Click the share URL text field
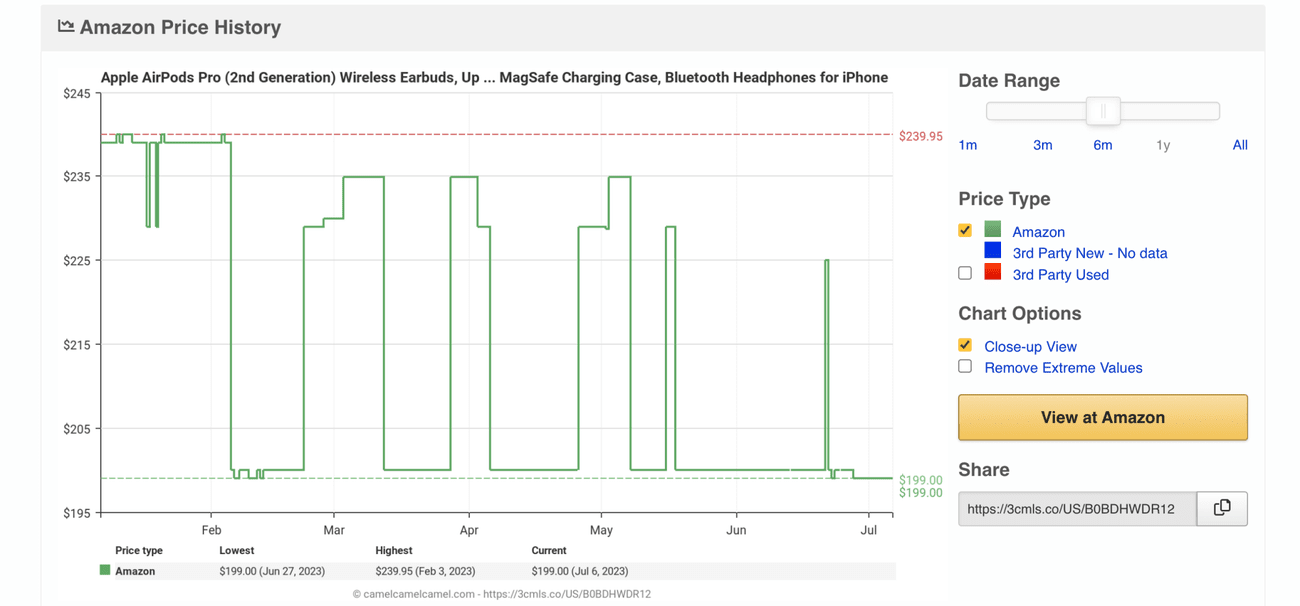Image resolution: width=1300 pixels, height=606 pixels. click(1076, 508)
